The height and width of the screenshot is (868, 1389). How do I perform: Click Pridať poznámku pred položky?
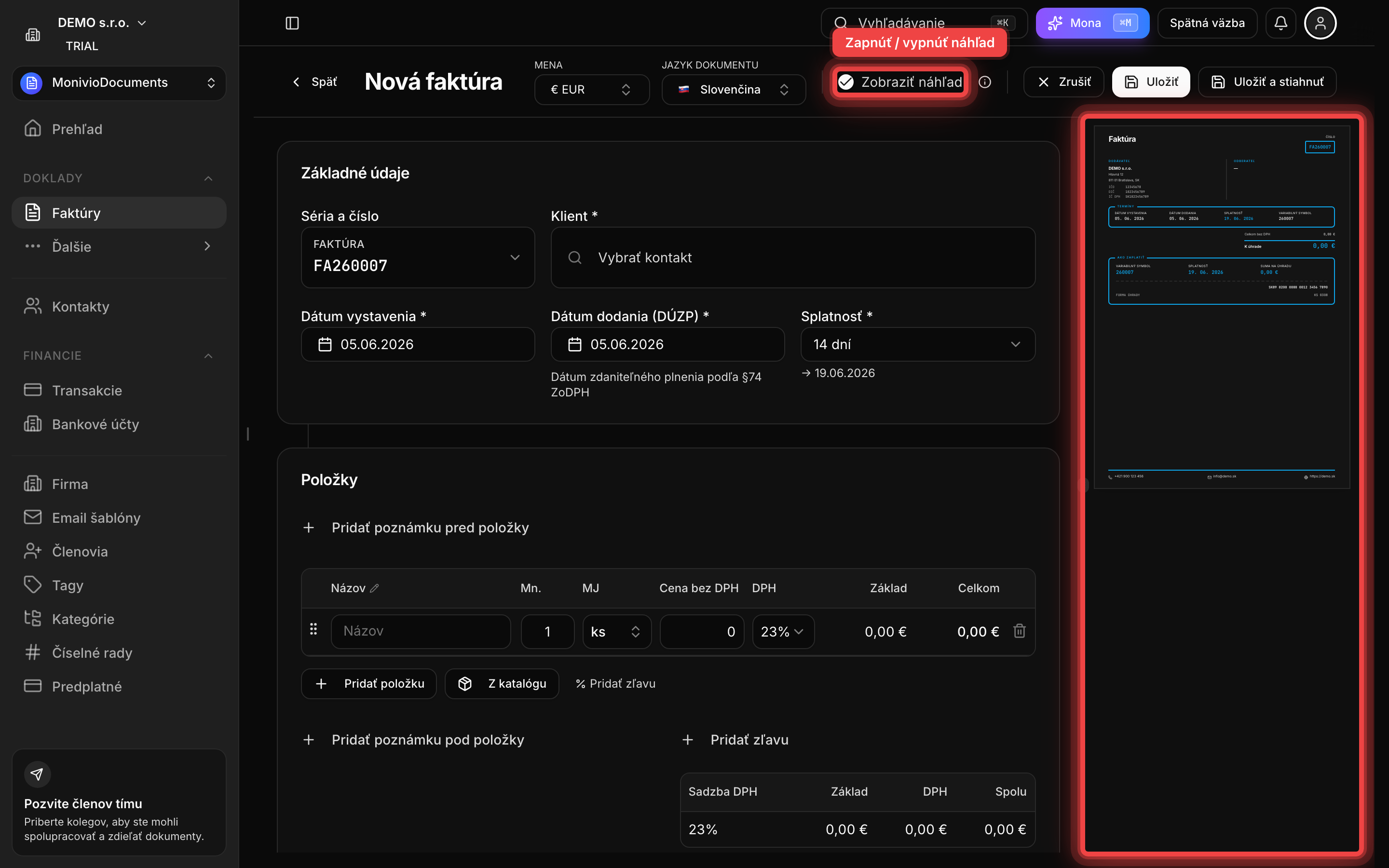[x=416, y=528]
